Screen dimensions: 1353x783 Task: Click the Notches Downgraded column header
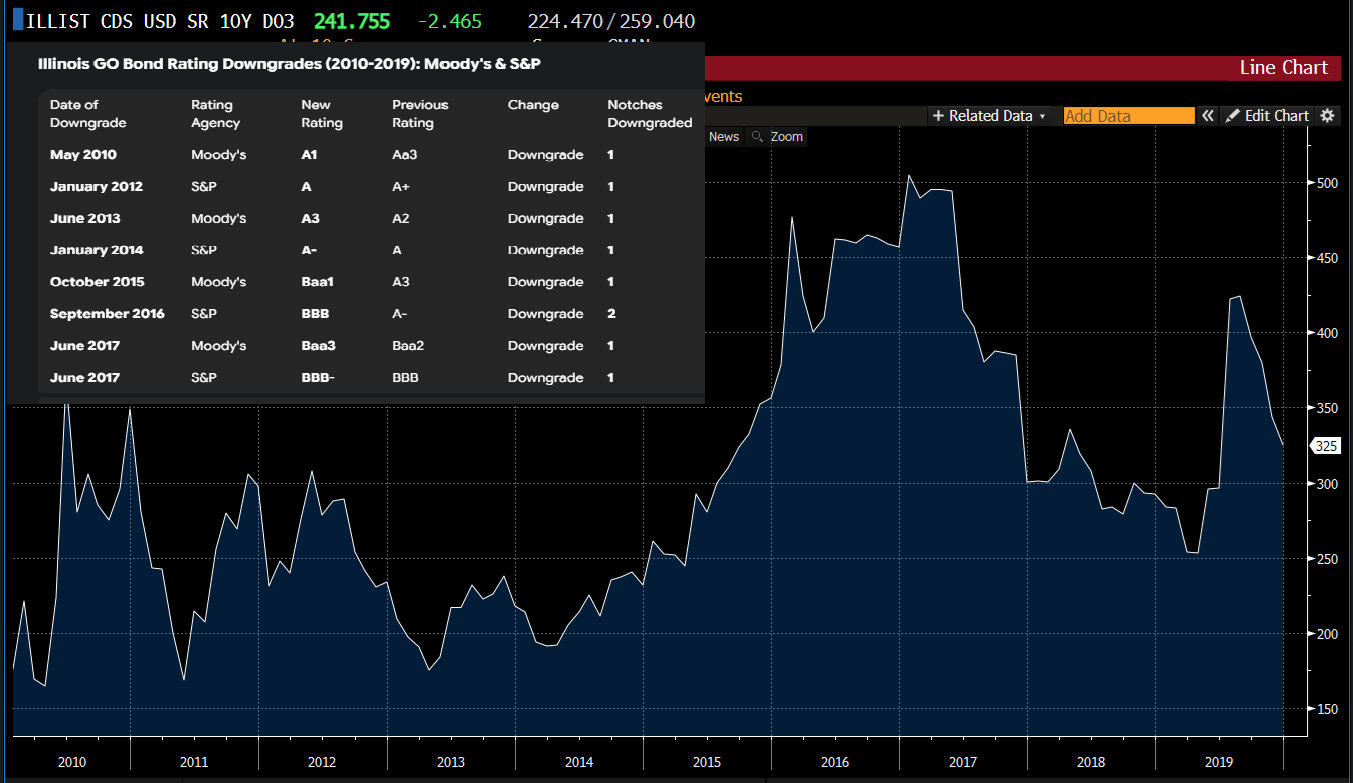click(650, 114)
